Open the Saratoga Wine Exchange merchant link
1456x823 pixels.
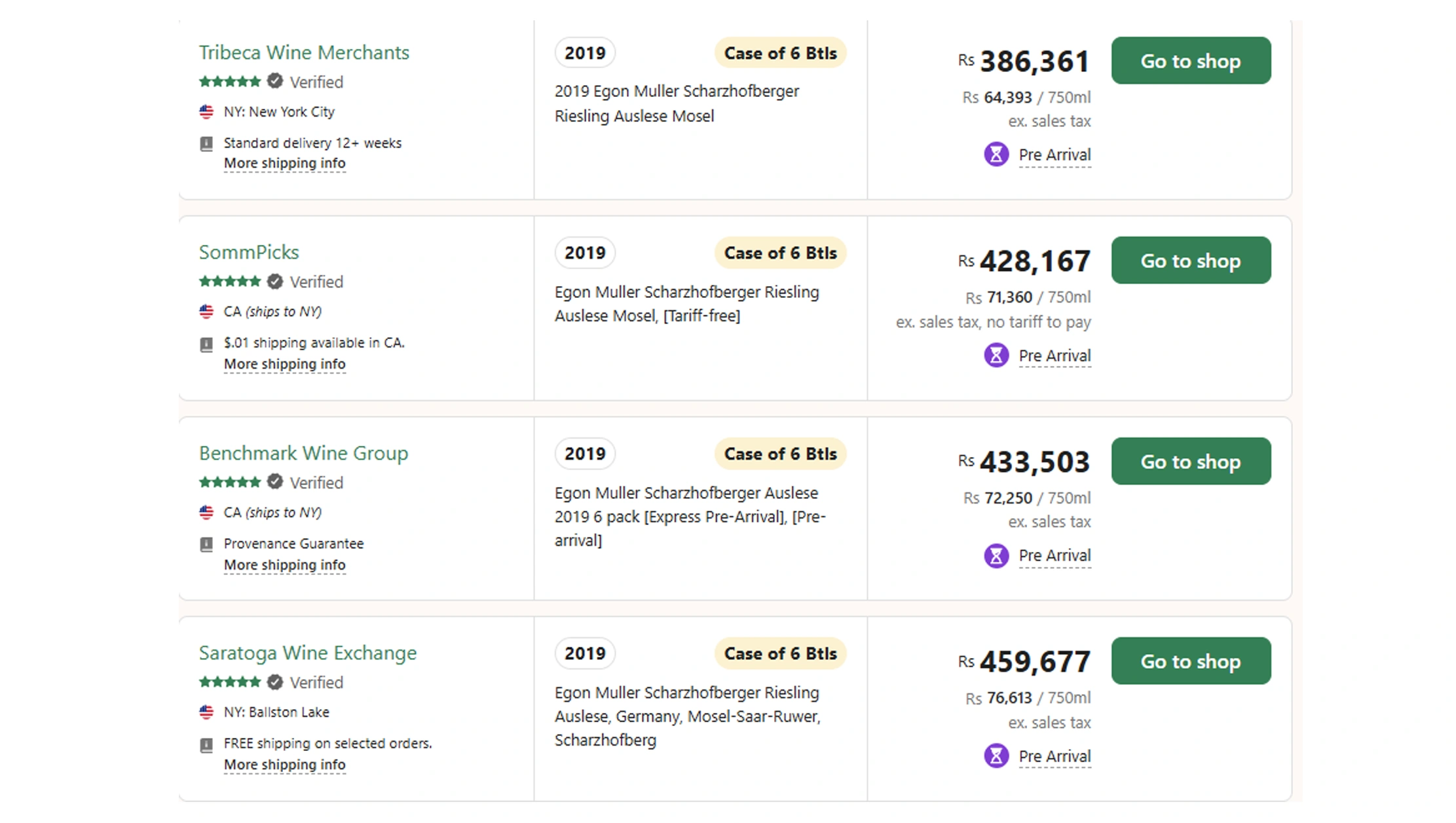coord(308,653)
